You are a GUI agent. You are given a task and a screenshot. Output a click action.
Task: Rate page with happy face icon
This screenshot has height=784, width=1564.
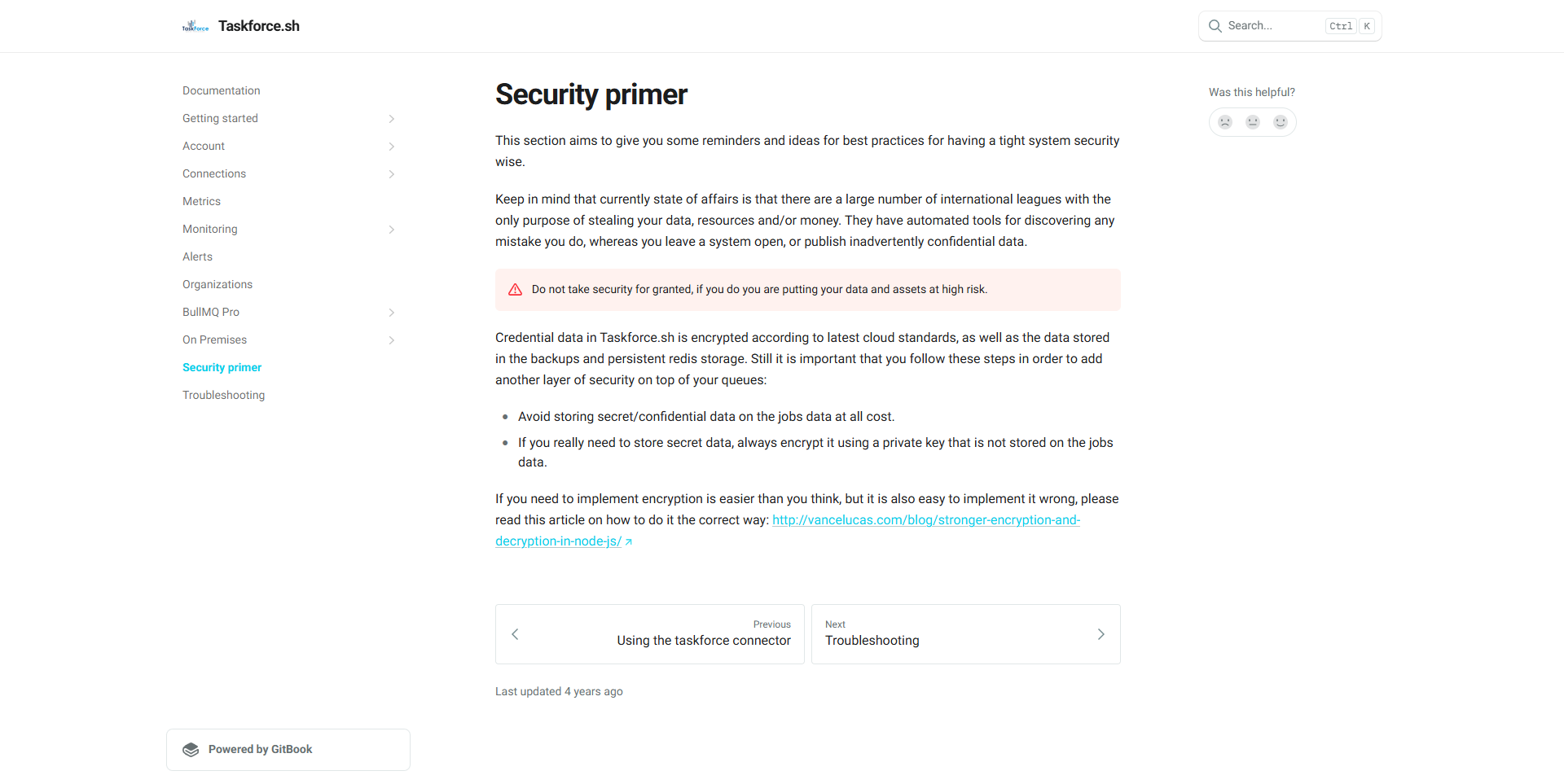[x=1281, y=122]
